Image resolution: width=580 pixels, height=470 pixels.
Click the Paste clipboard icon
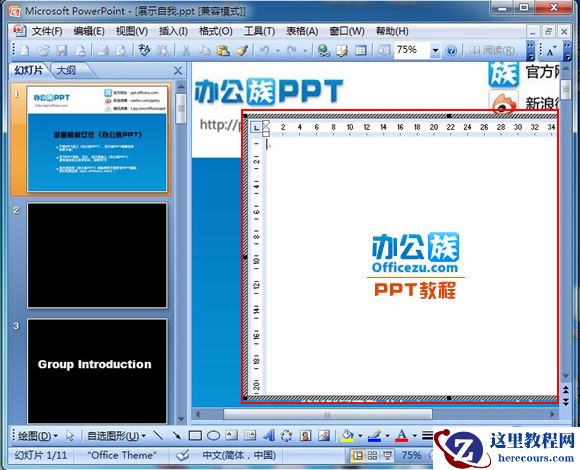(x=223, y=50)
